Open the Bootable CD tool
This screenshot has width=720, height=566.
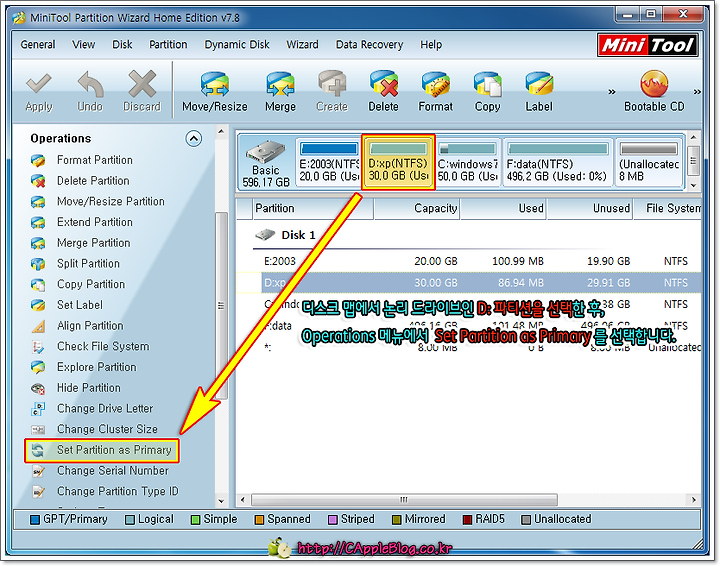tap(654, 91)
